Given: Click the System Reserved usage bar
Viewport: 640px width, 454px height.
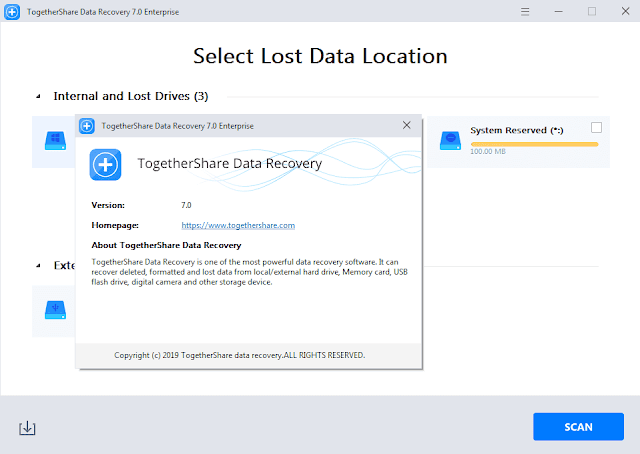Looking at the screenshot, I should 534,144.
